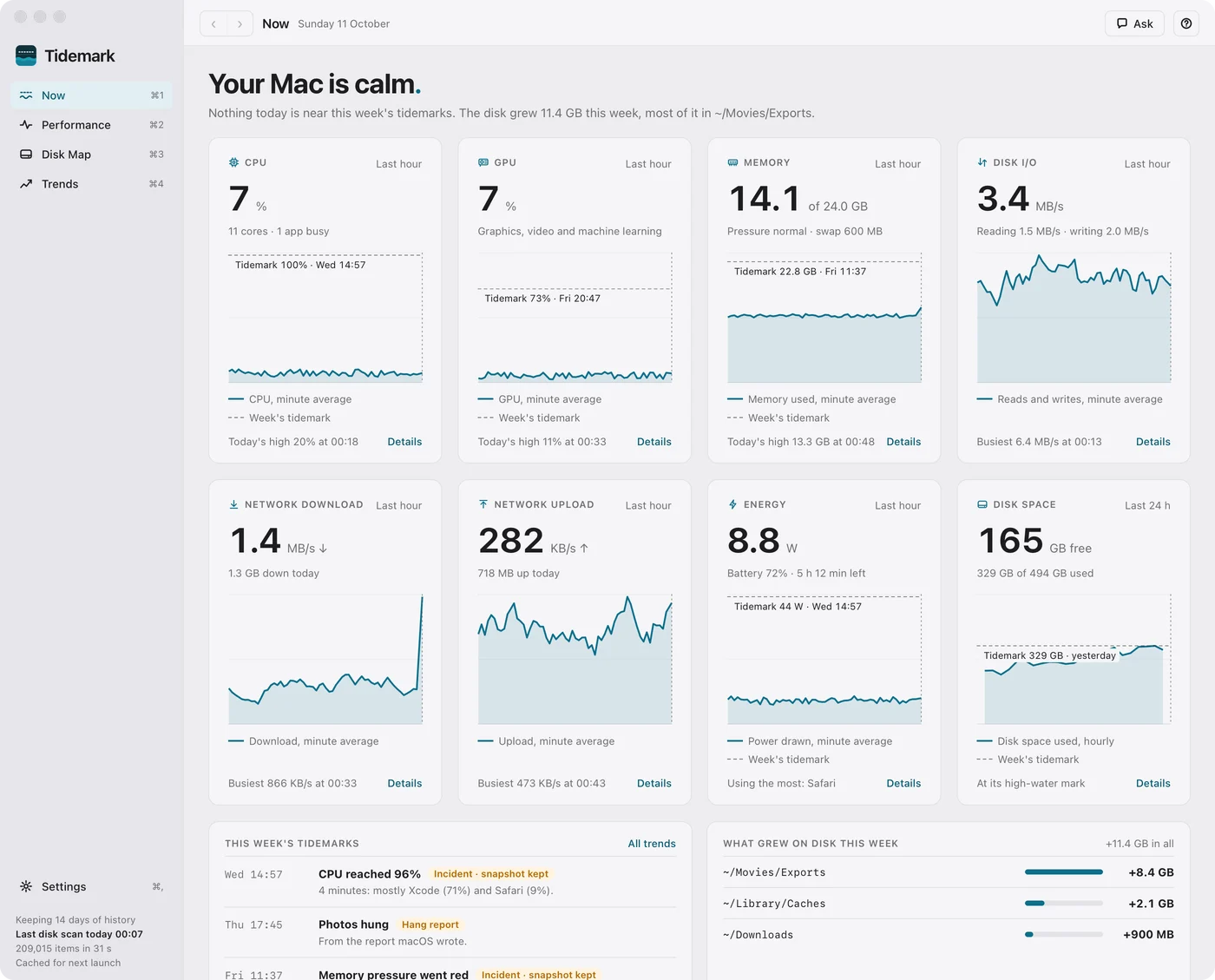Click the Network Download arrow icon

pos(233,504)
